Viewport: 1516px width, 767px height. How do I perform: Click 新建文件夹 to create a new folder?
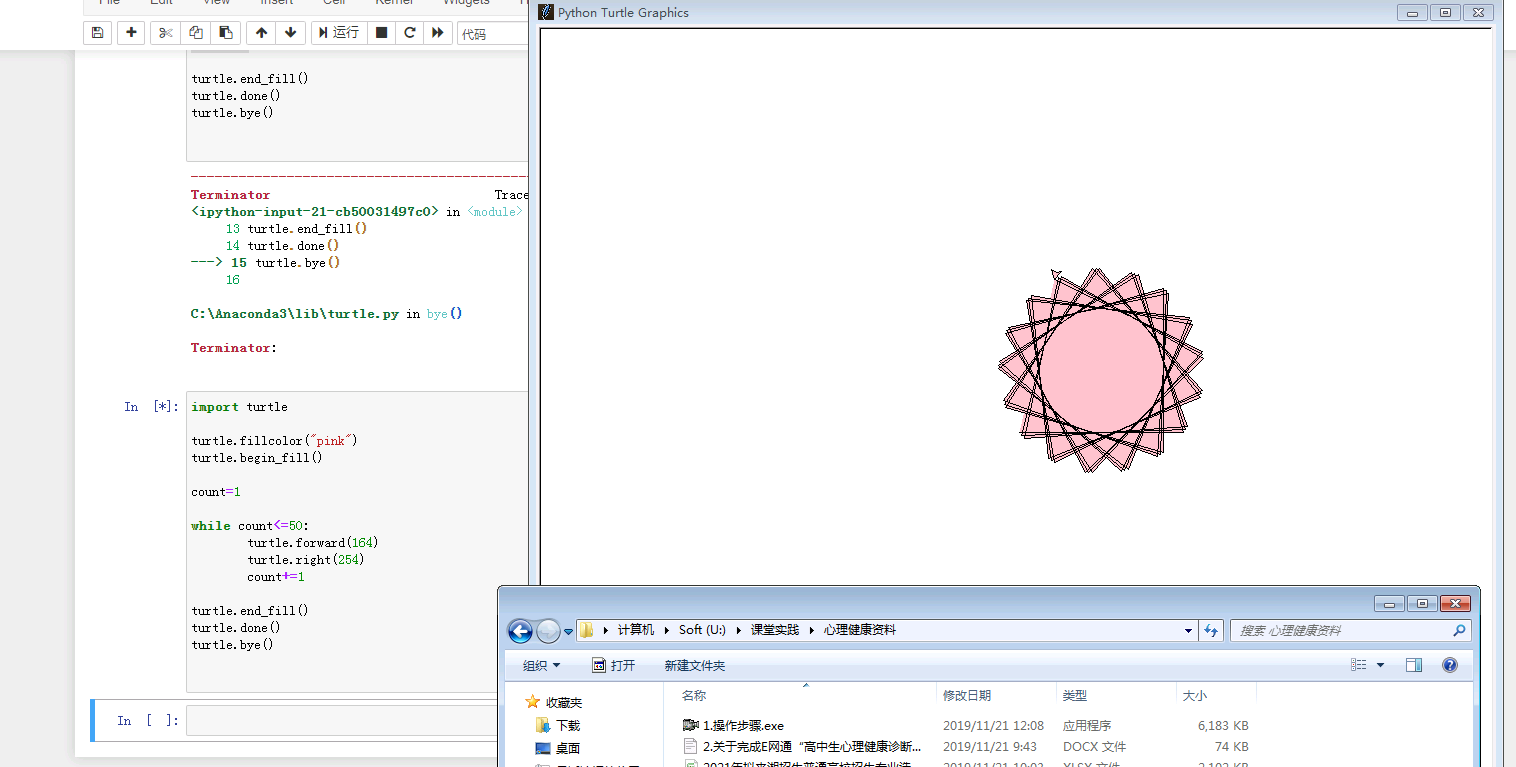[x=694, y=665]
